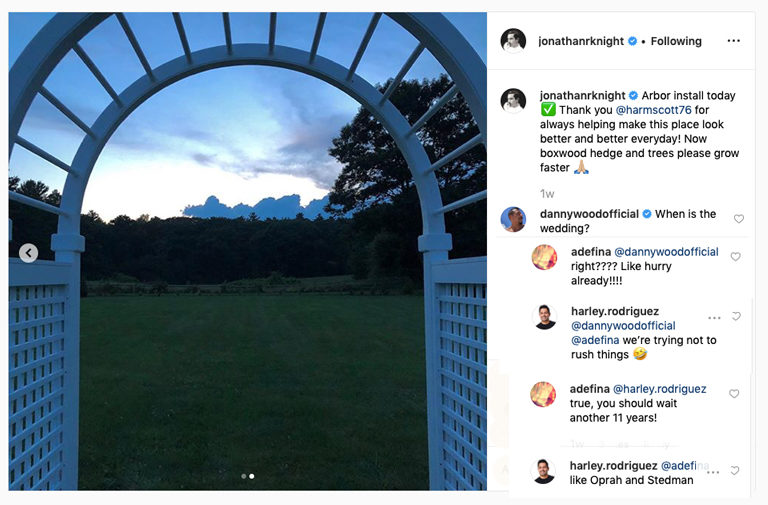Image resolution: width=768 pixels, height=505 pixels.
Task: Open options for harley.rodriguez's "rush things" comment
Action: click(x=714, y=318)
